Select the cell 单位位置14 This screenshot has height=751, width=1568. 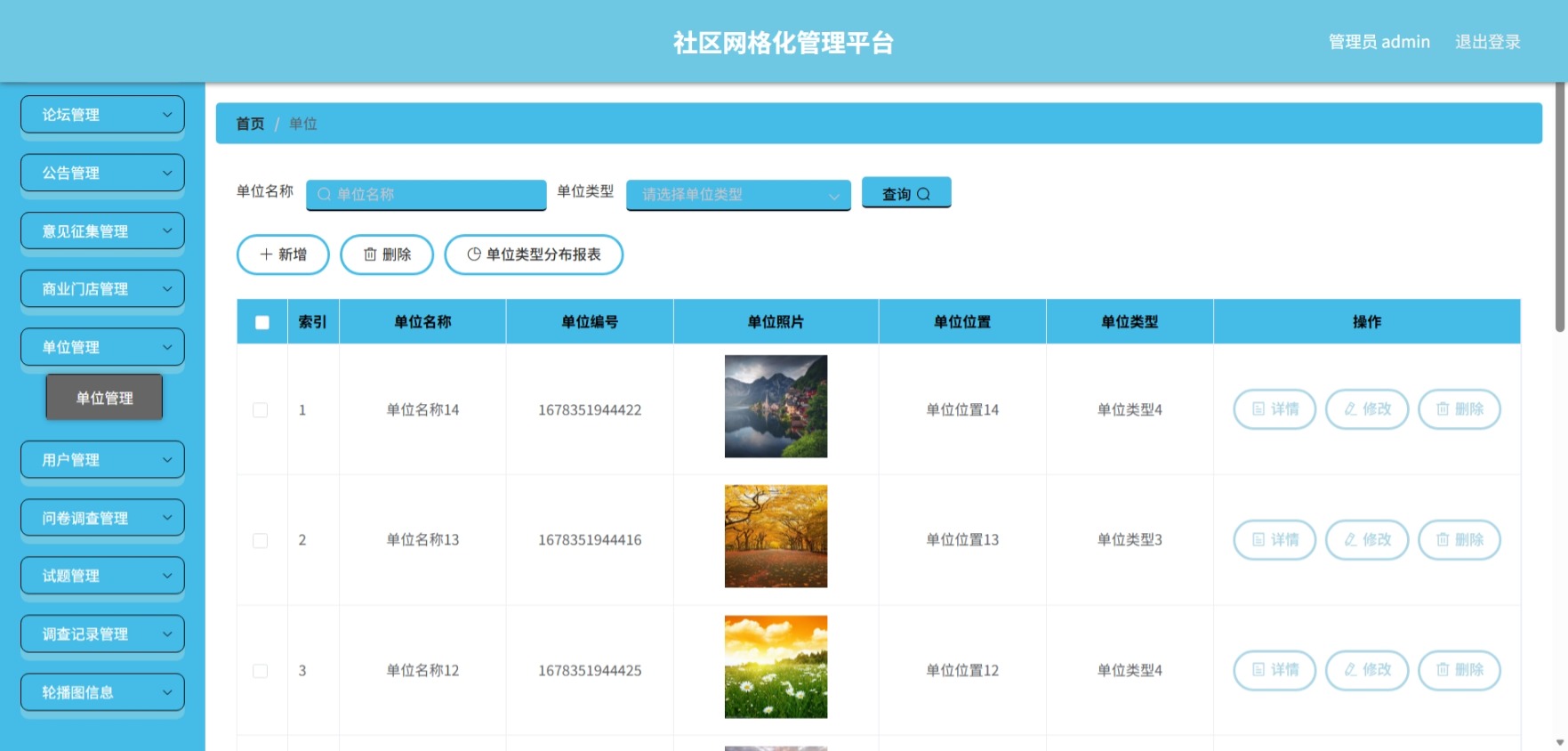click(x=962, y=410)
